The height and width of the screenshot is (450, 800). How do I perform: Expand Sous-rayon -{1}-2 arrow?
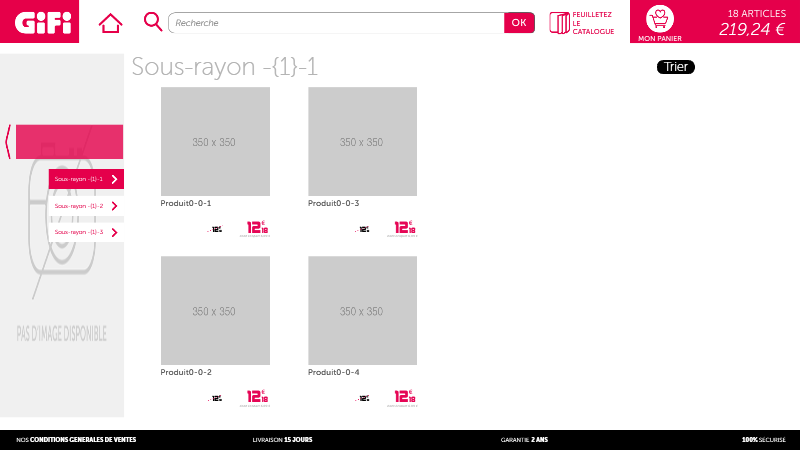[x=115, y=206]
